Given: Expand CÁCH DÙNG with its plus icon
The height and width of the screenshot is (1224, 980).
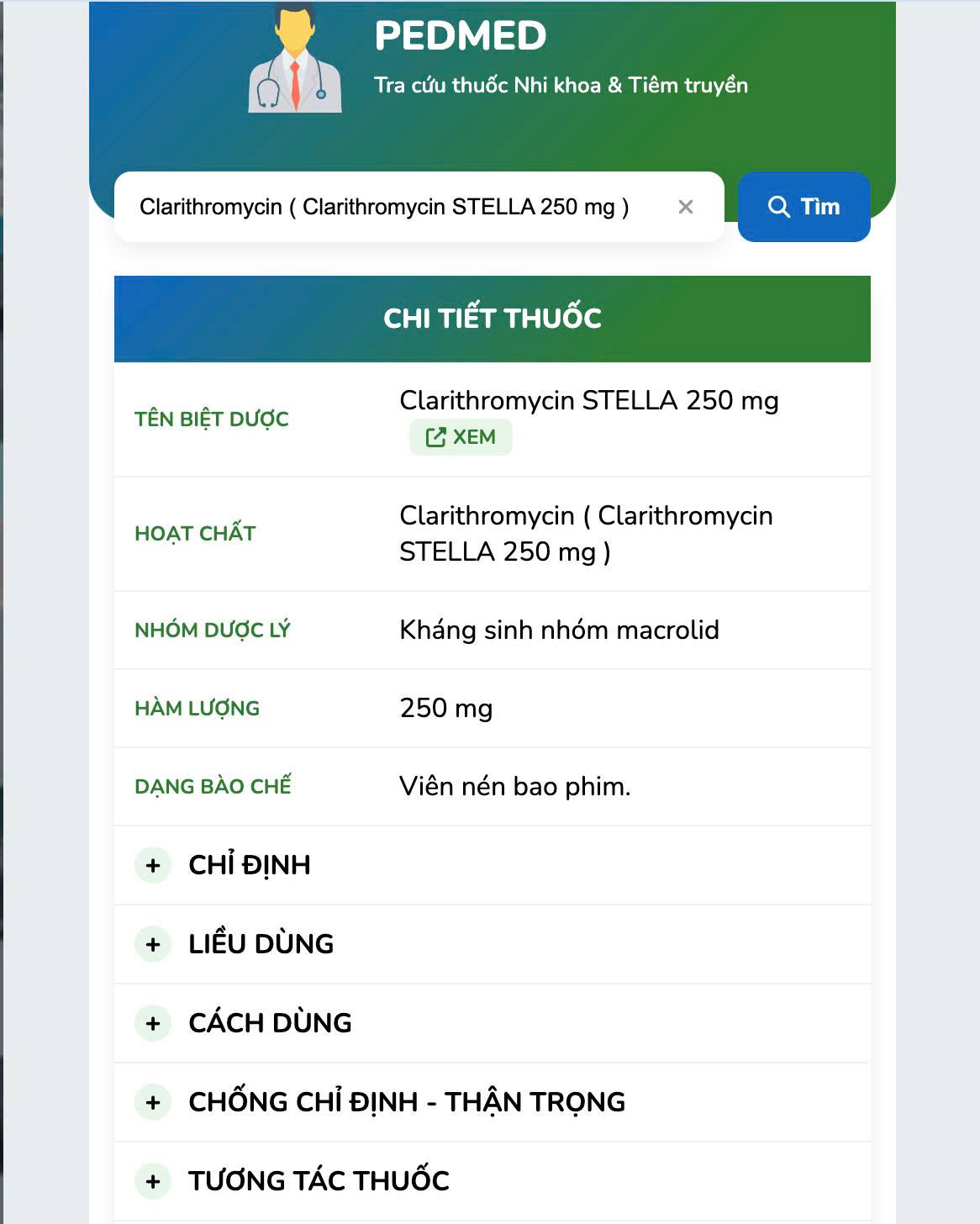Looking at the screenshot, I should click(153, 1023).
